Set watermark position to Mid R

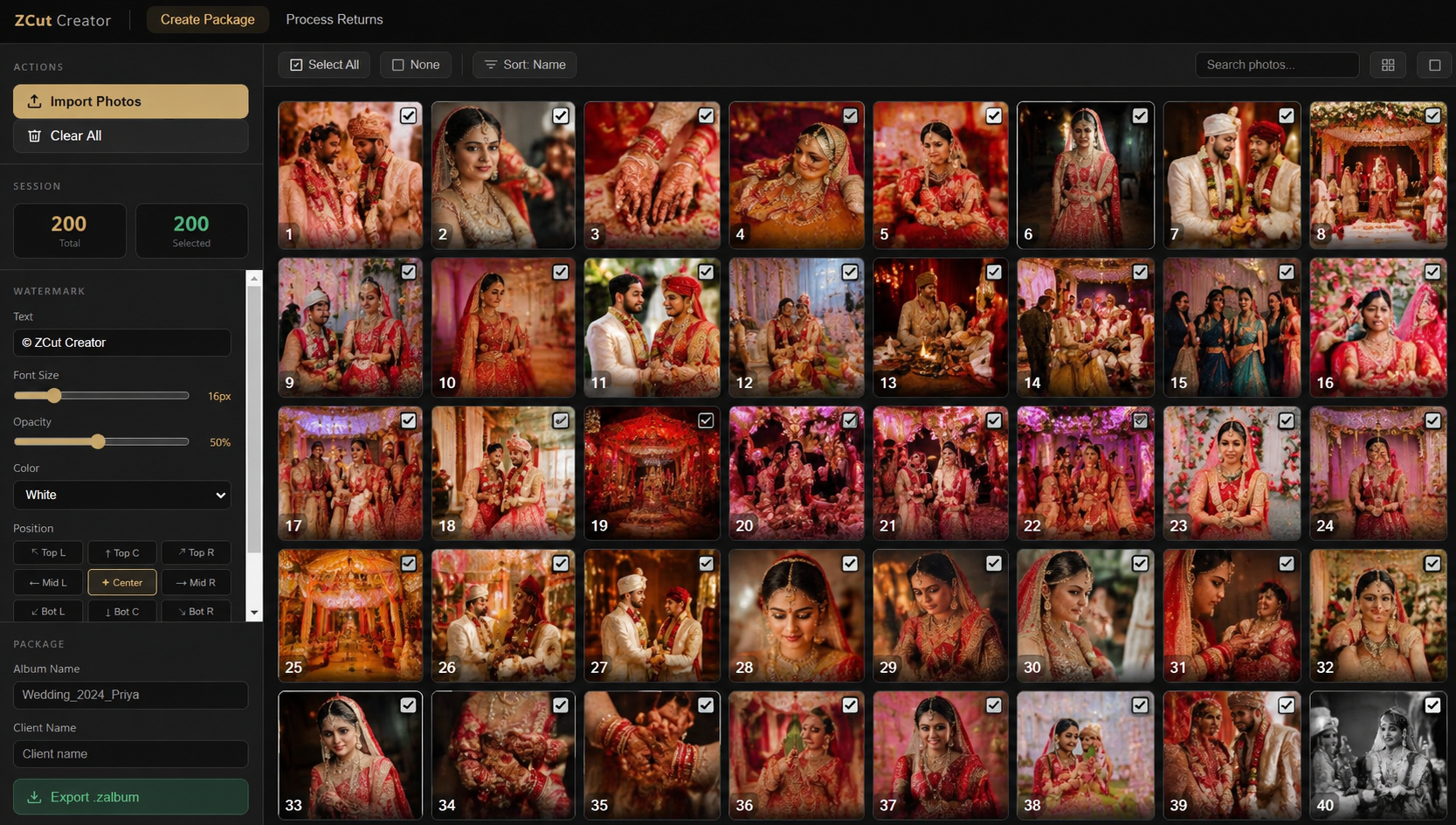(x=196, y=582)
